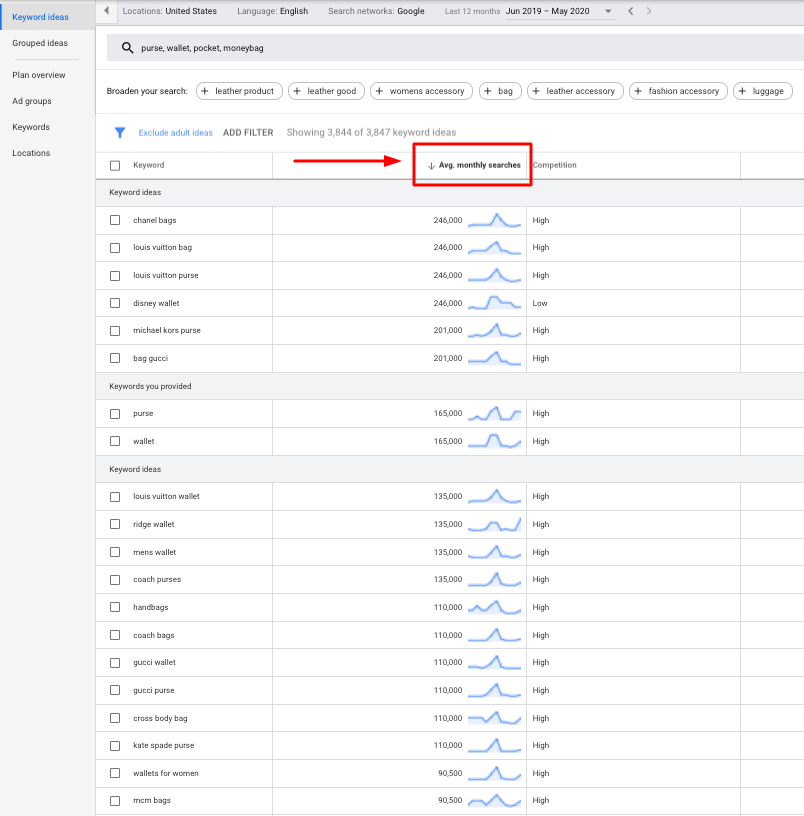This screenshot has width=804, height=816.
Task: Tick the checkbox next to purse
Action: (114, 413)
